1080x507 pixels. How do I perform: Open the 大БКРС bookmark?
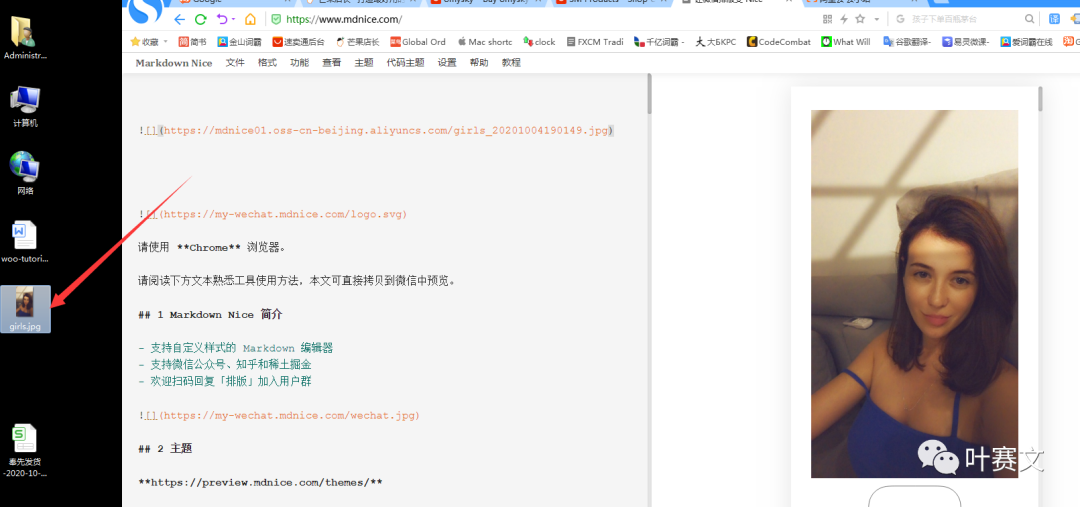pyautogui.click(x=716, y=42)
